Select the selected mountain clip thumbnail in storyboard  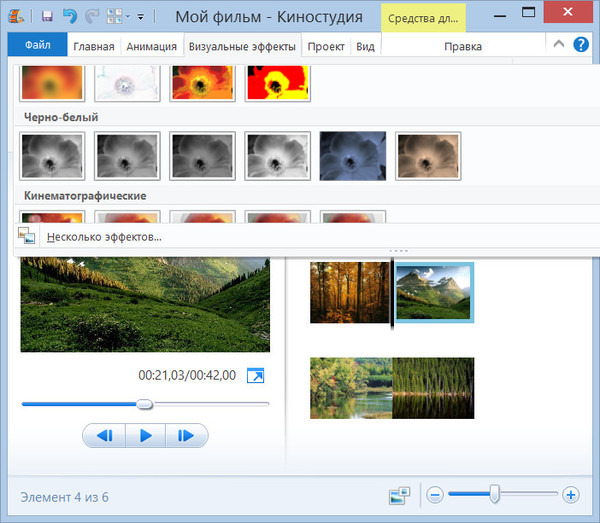coord(434,292)
